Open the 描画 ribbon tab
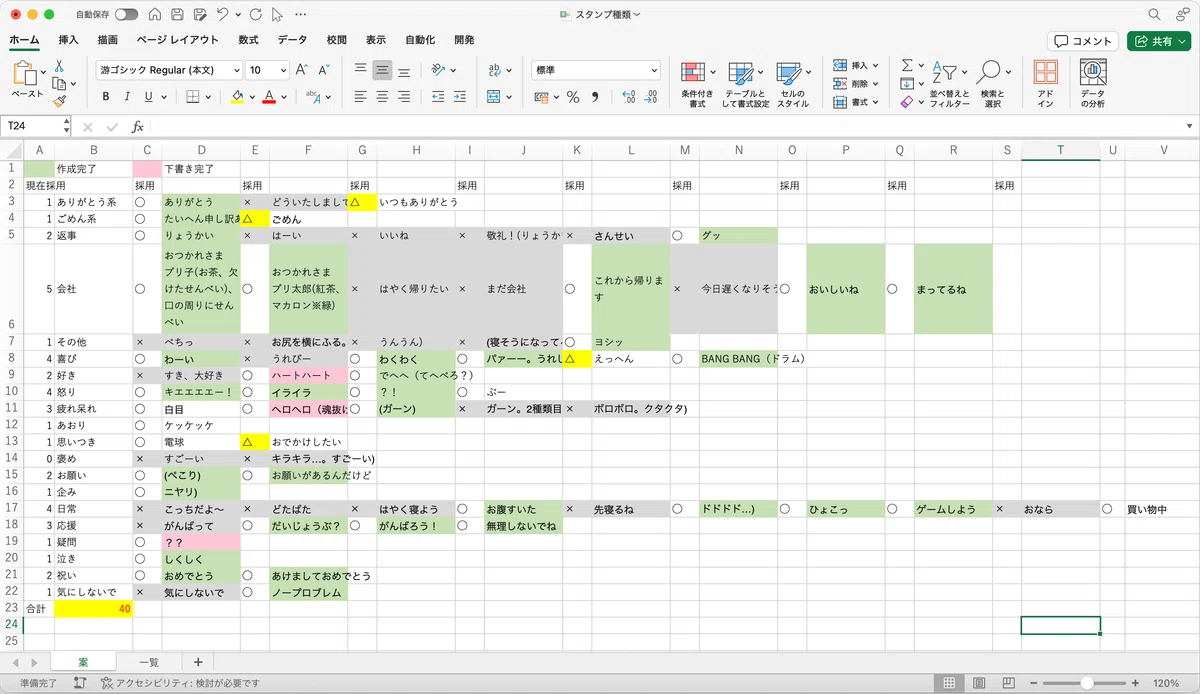Viewport: 1200px width, 694px height. [x=108, y=40]
